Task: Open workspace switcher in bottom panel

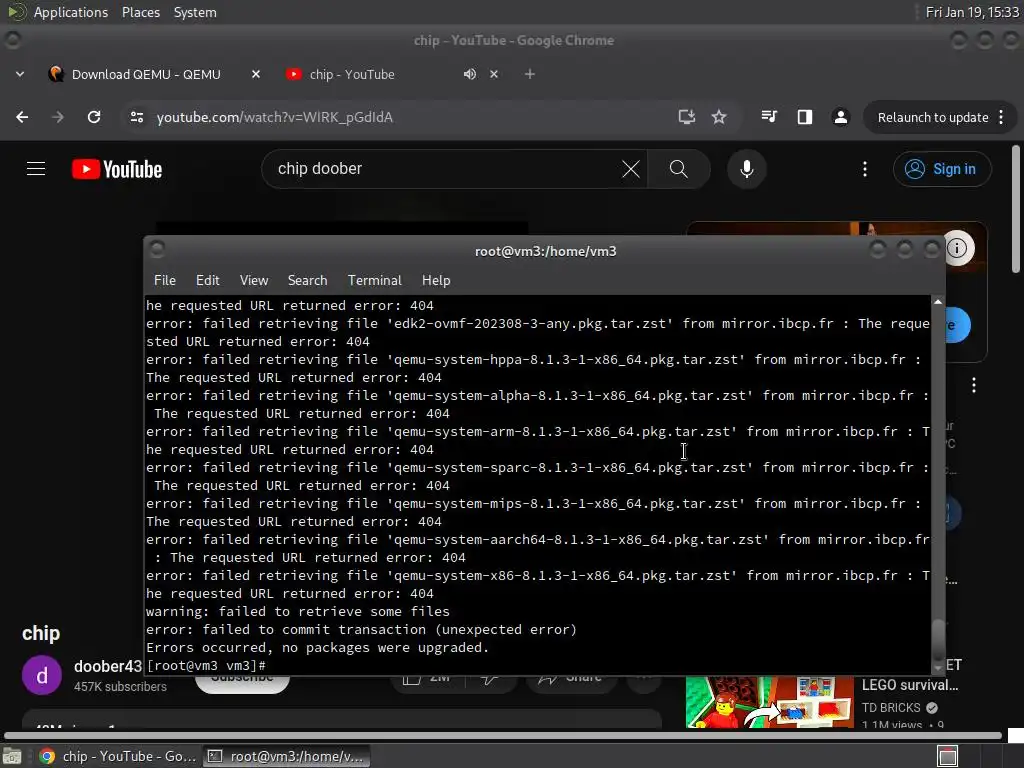Action: tap(947, 756)
